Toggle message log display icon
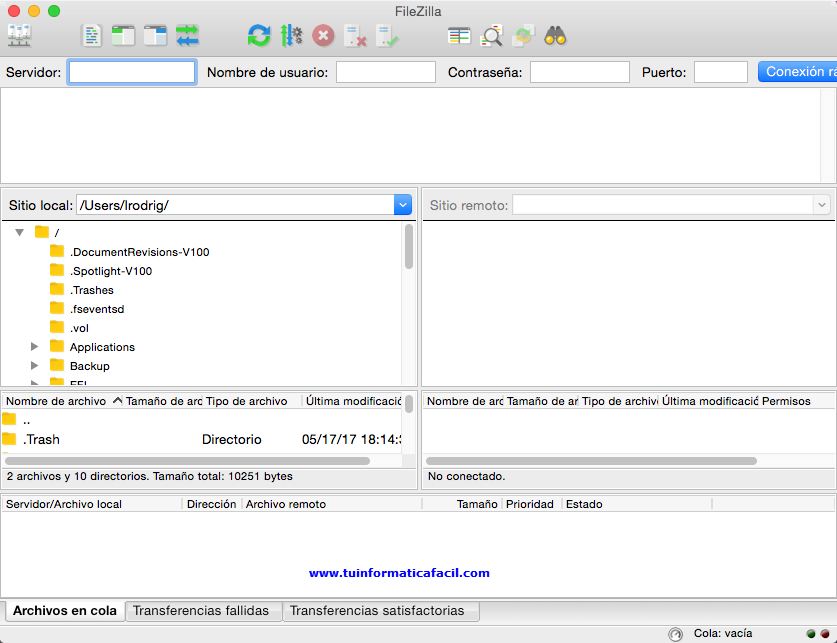The image size is (837, 643). 91,36
